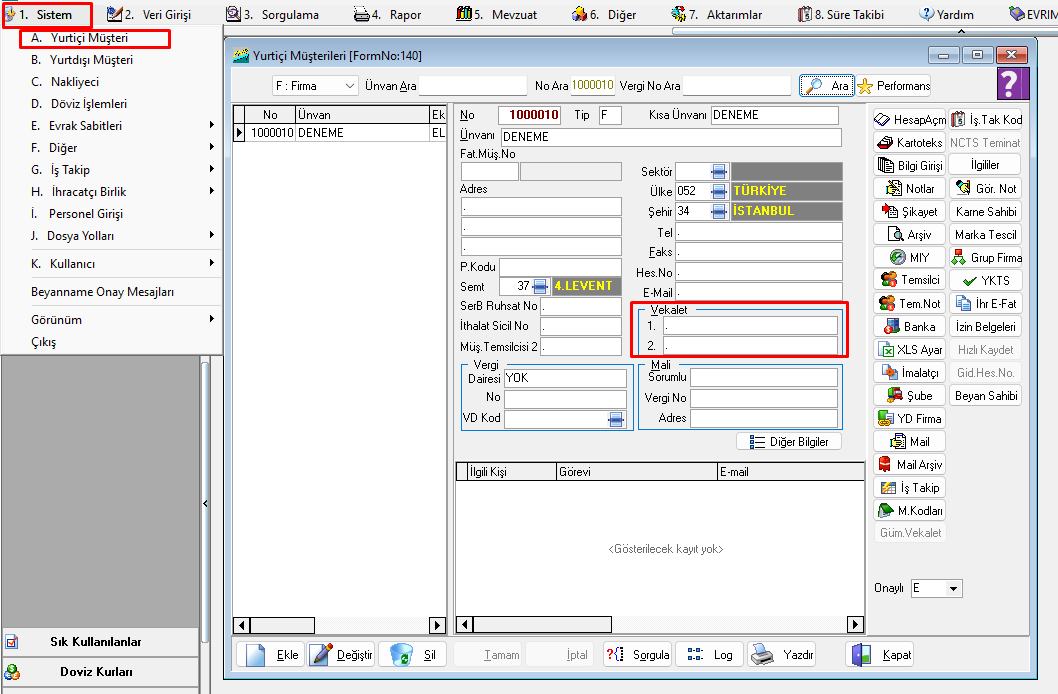Image resolution: width=1058 pixels, height=694 pixels.
Task: Open the Mail Arşiv button
Action: click(x=909, y=465)
